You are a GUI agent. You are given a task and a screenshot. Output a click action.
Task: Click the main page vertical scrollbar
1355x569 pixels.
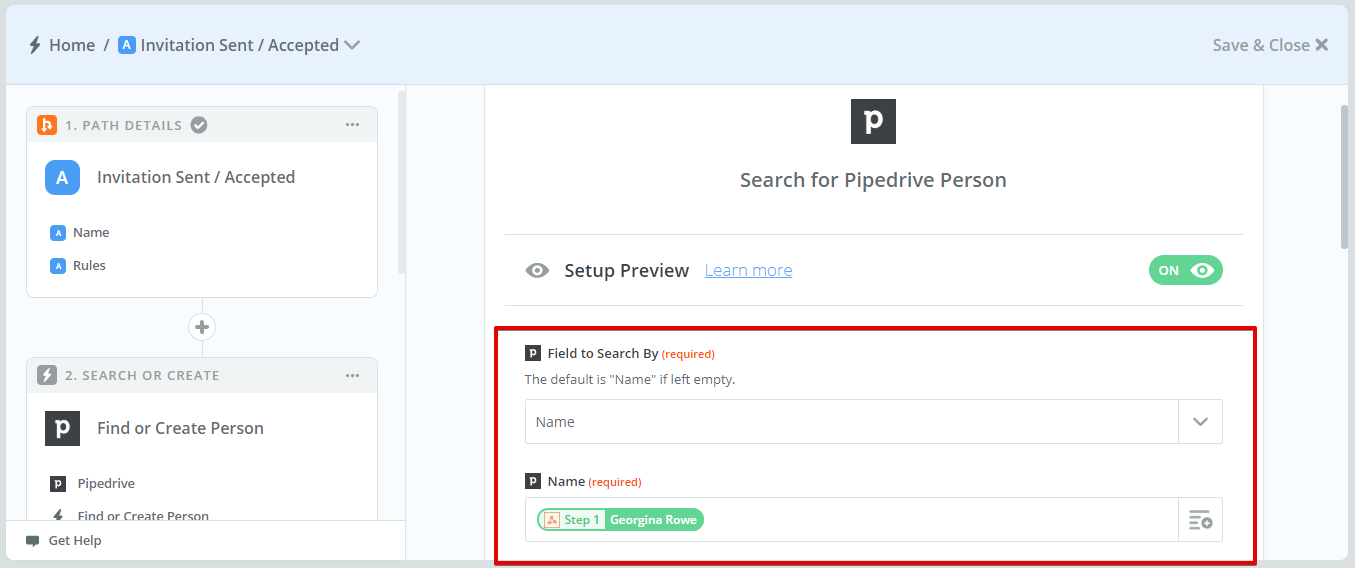(x=1344, y=176)
